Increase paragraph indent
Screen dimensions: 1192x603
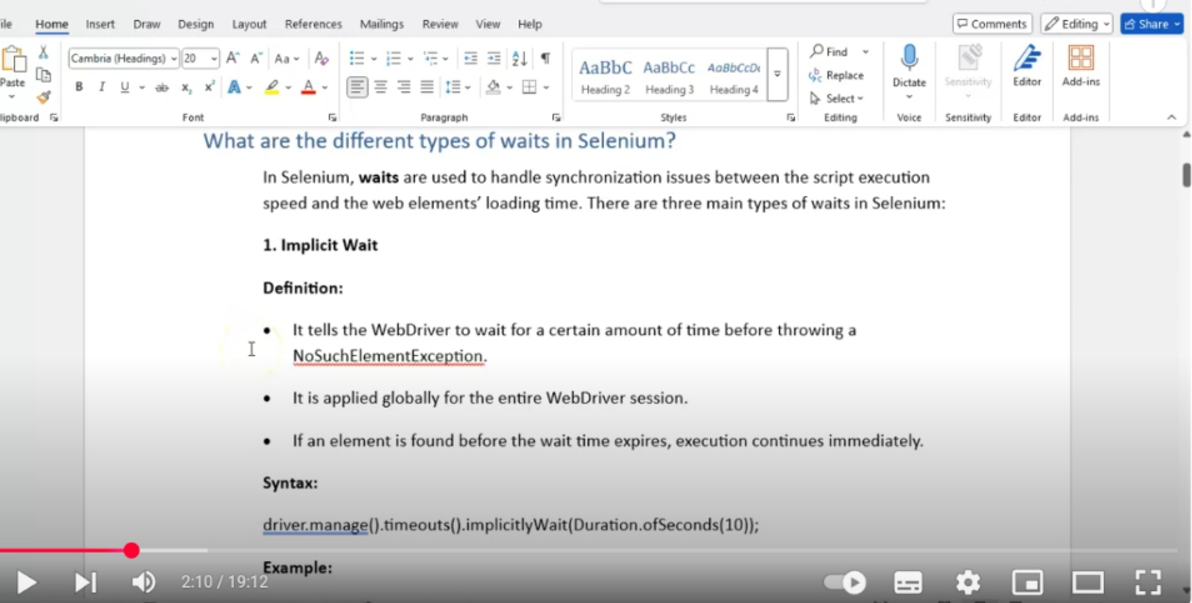tap(494, 59)
